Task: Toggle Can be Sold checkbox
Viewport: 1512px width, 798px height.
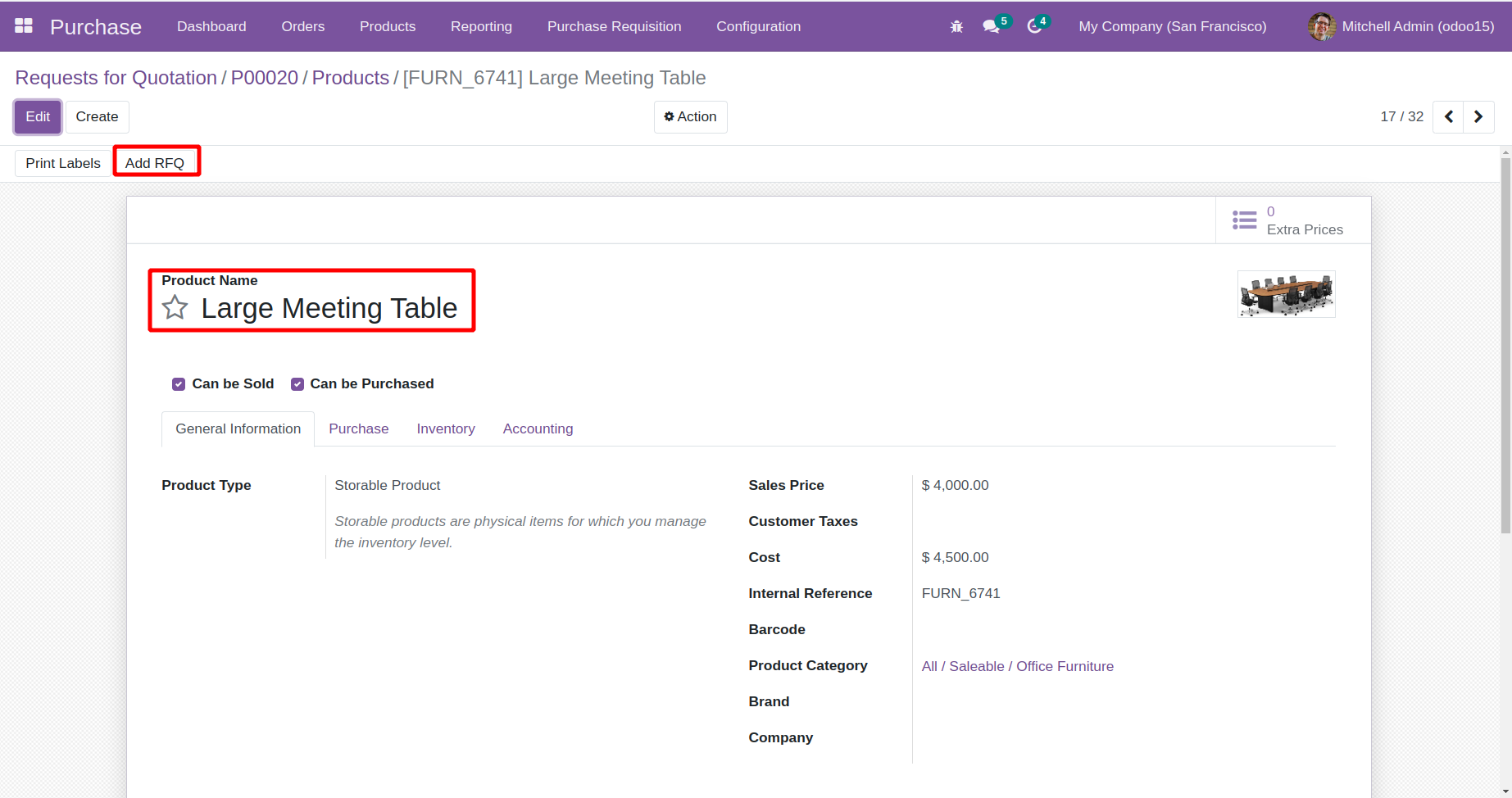Action: [179, 384]
